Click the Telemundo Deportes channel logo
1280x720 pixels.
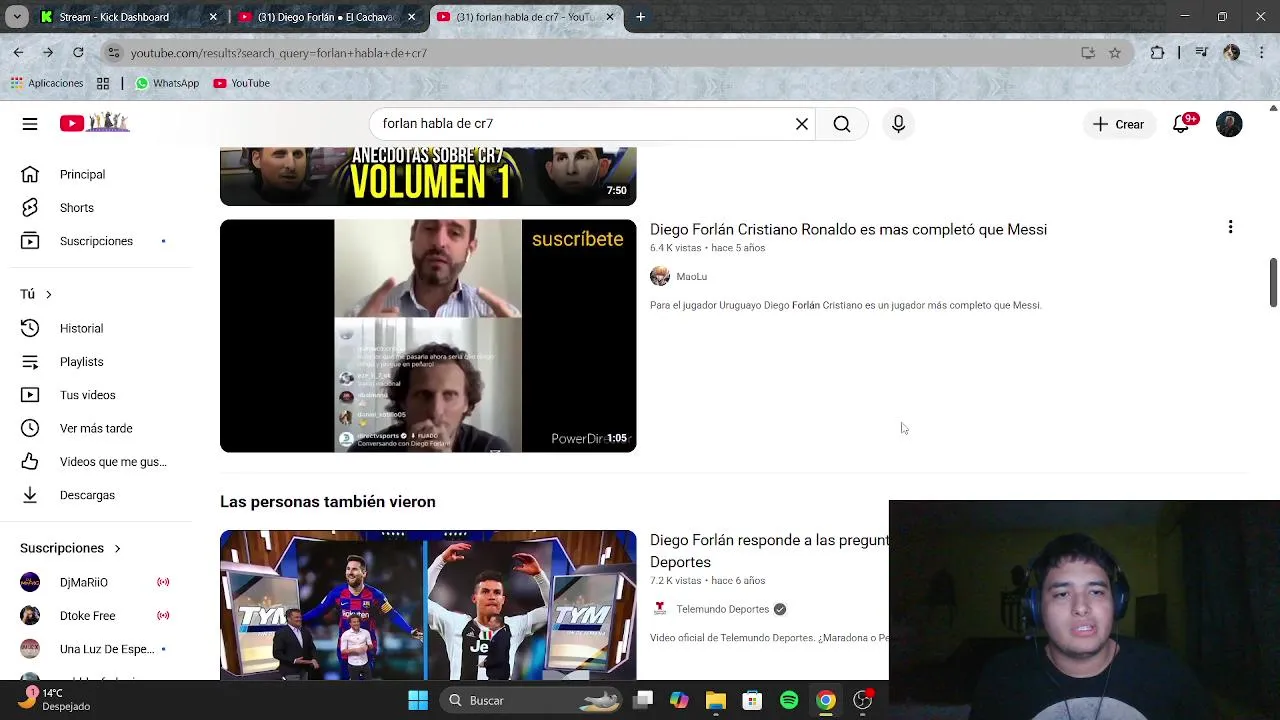(660, 609)
